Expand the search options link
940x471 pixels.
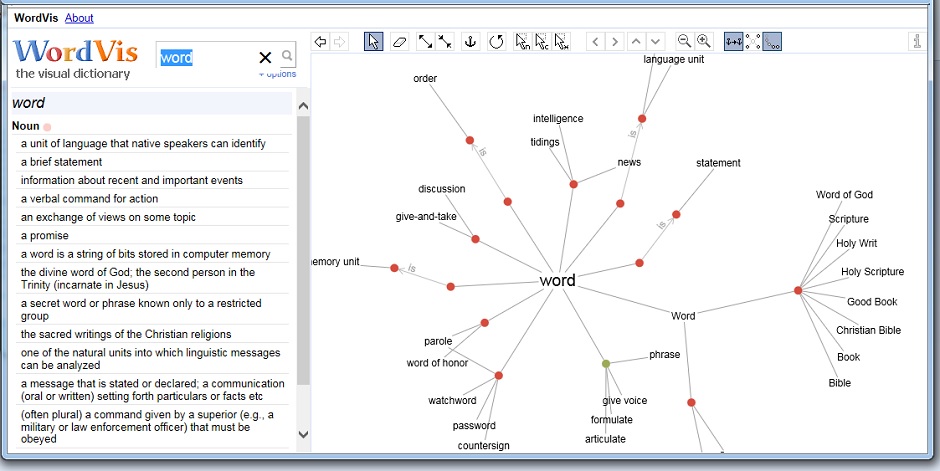277,74
